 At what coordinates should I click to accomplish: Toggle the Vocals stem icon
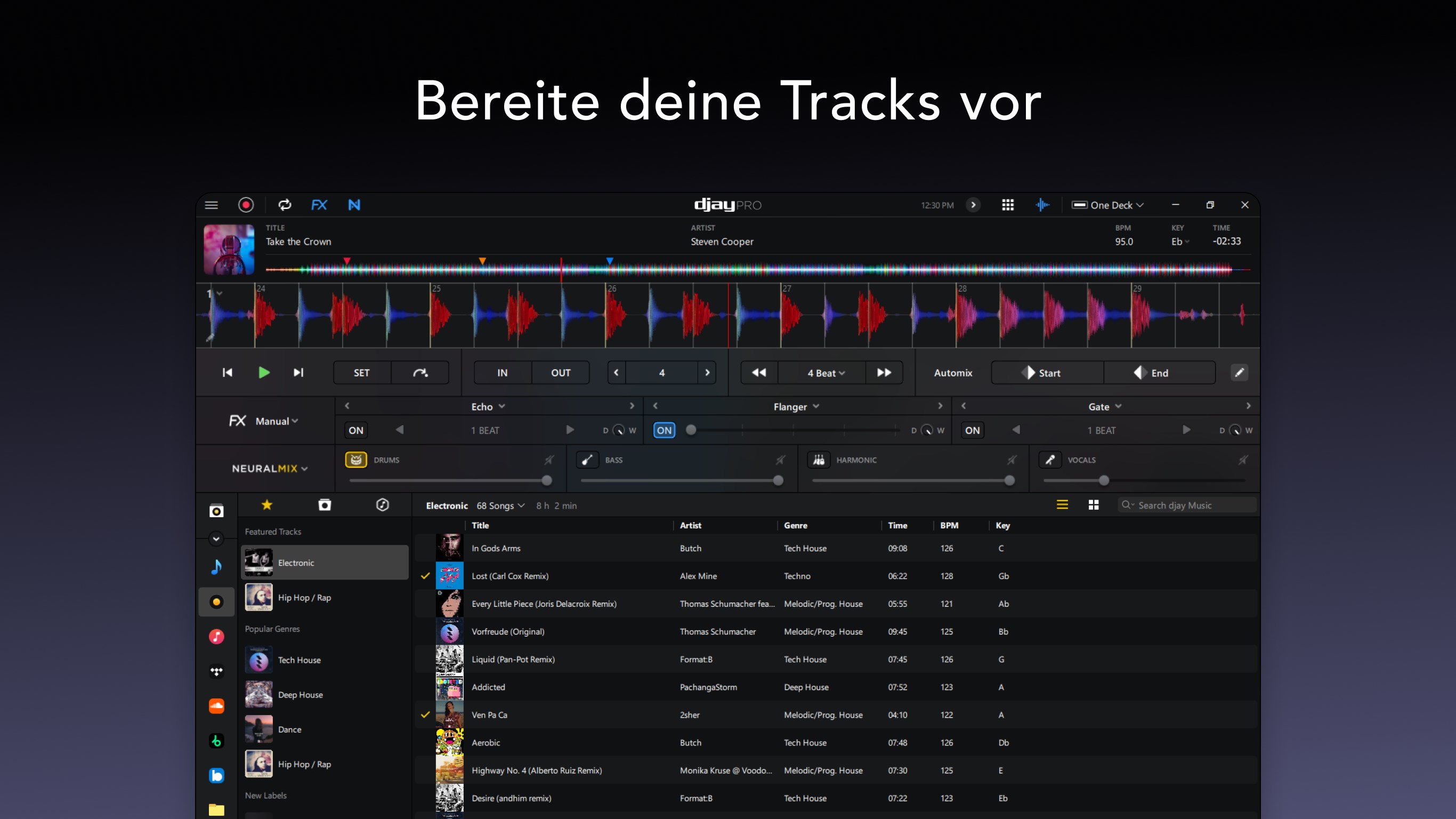1050,460
